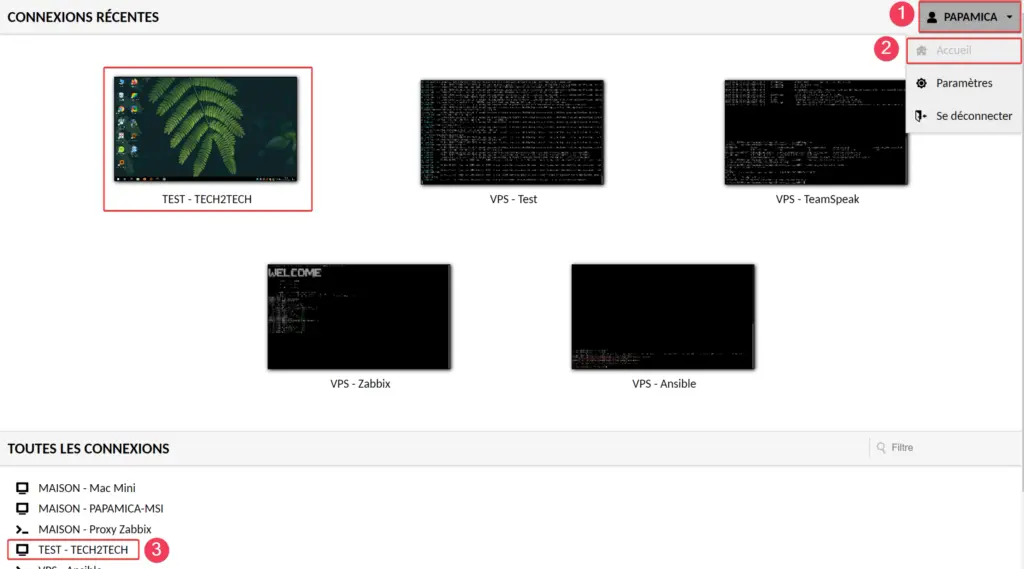Click the terminal icon for MAISON - Proxy Zabbix
The width and height of the screenshot is (1024, 569).
point(22,529)
